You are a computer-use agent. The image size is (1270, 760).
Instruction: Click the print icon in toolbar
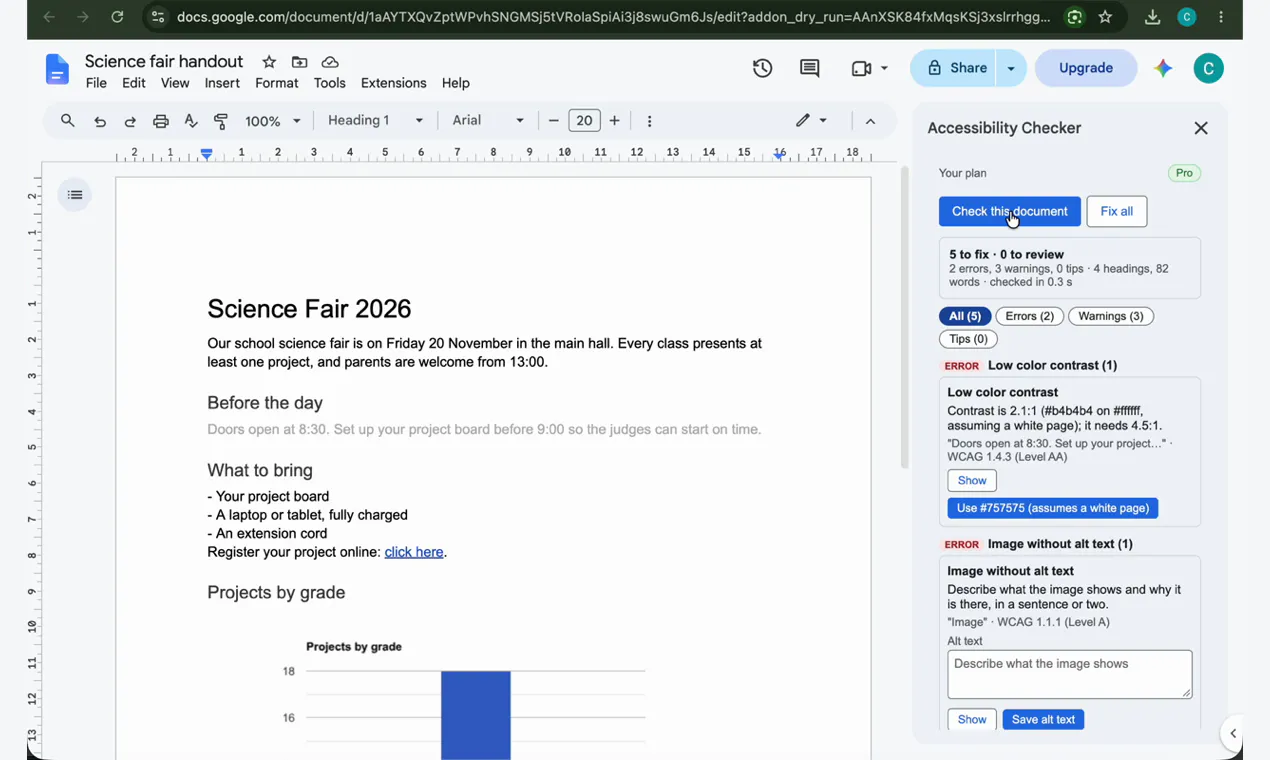[x=160, y=121]
